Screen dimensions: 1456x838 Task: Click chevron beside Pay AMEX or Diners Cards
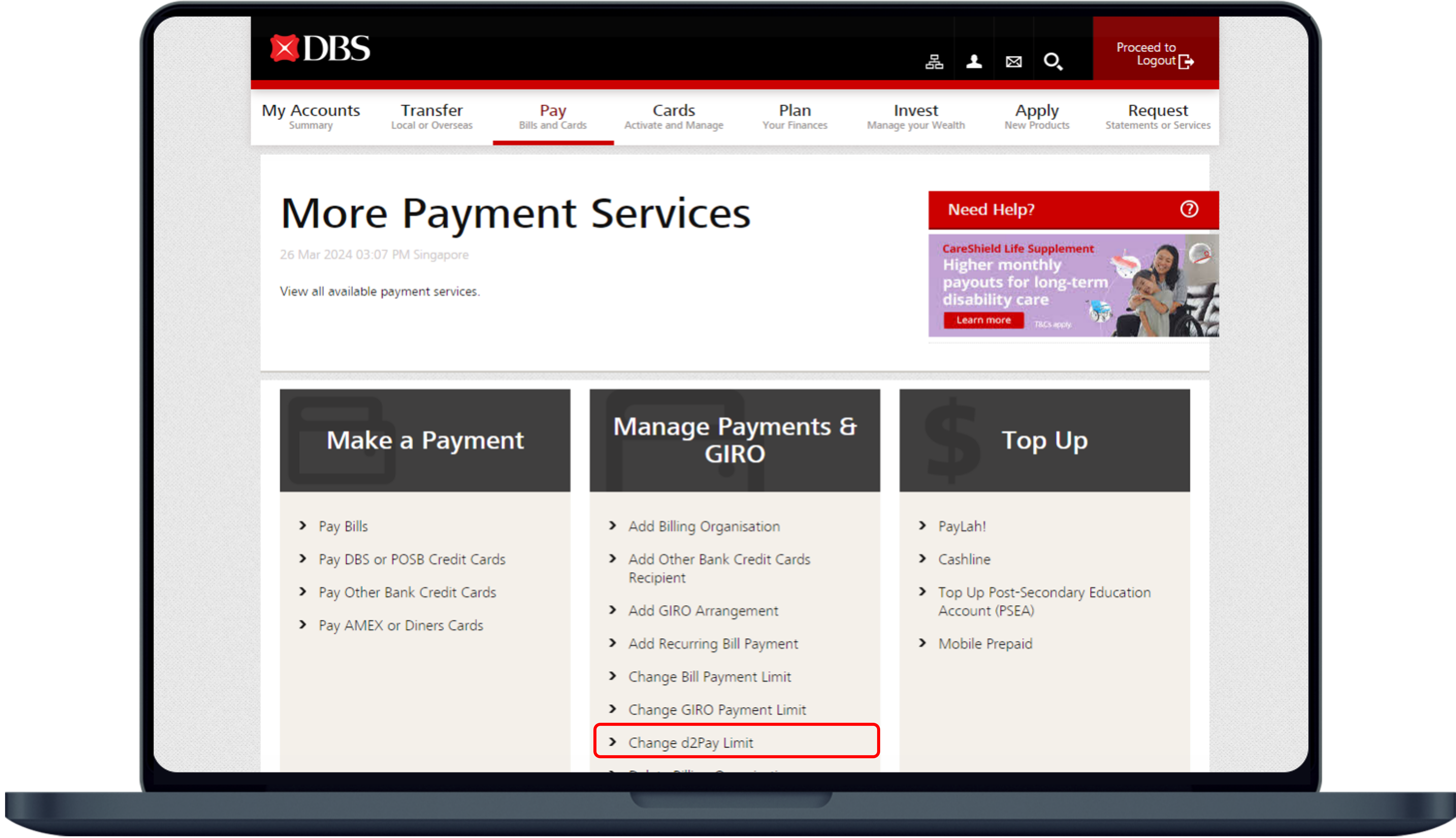point(303,624)
